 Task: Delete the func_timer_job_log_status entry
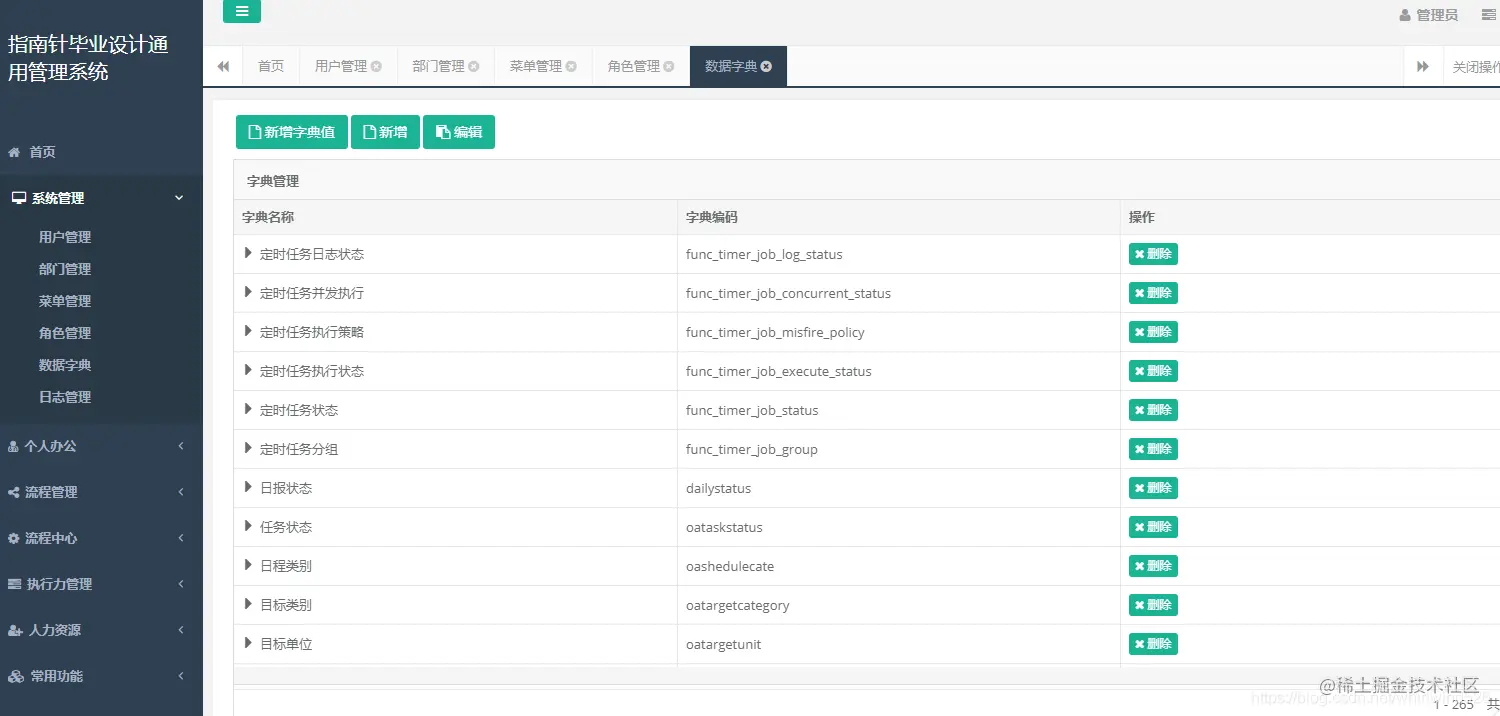pos(1153,254)
